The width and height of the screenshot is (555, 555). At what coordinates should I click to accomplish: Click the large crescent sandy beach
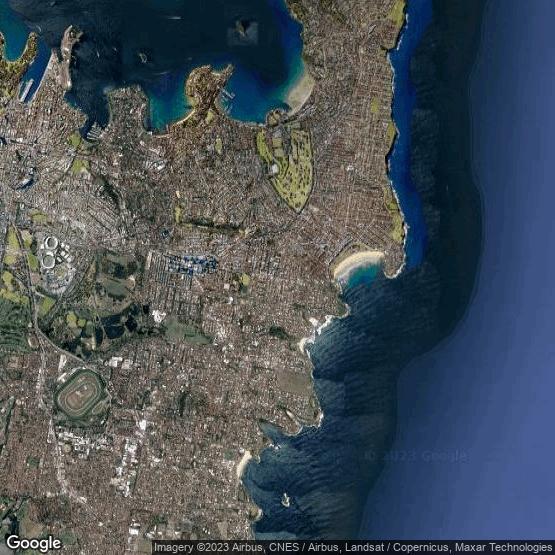[x=357, y=262]
